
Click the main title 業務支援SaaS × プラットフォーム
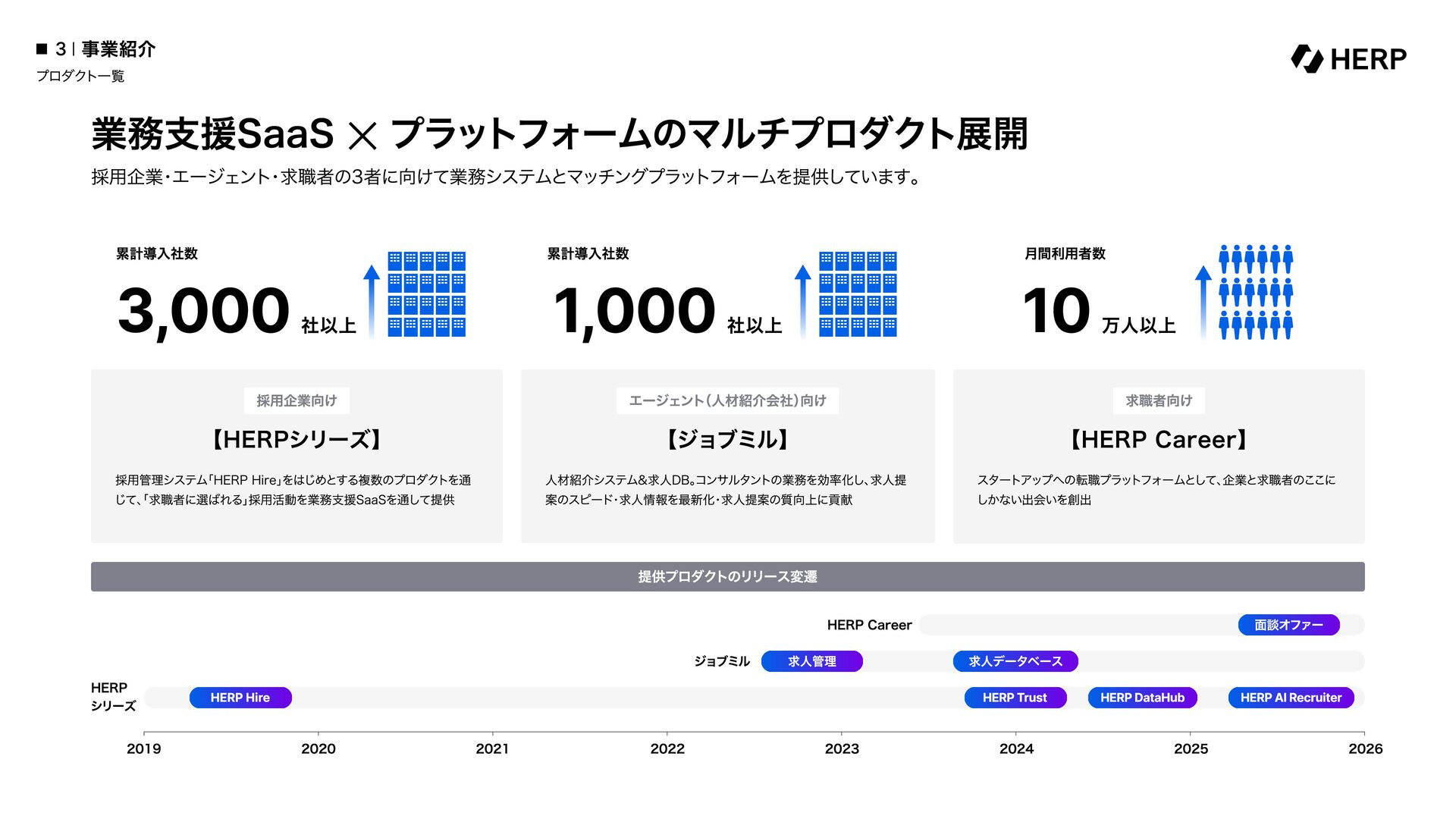pyautogui.click(x=560, y=134)
